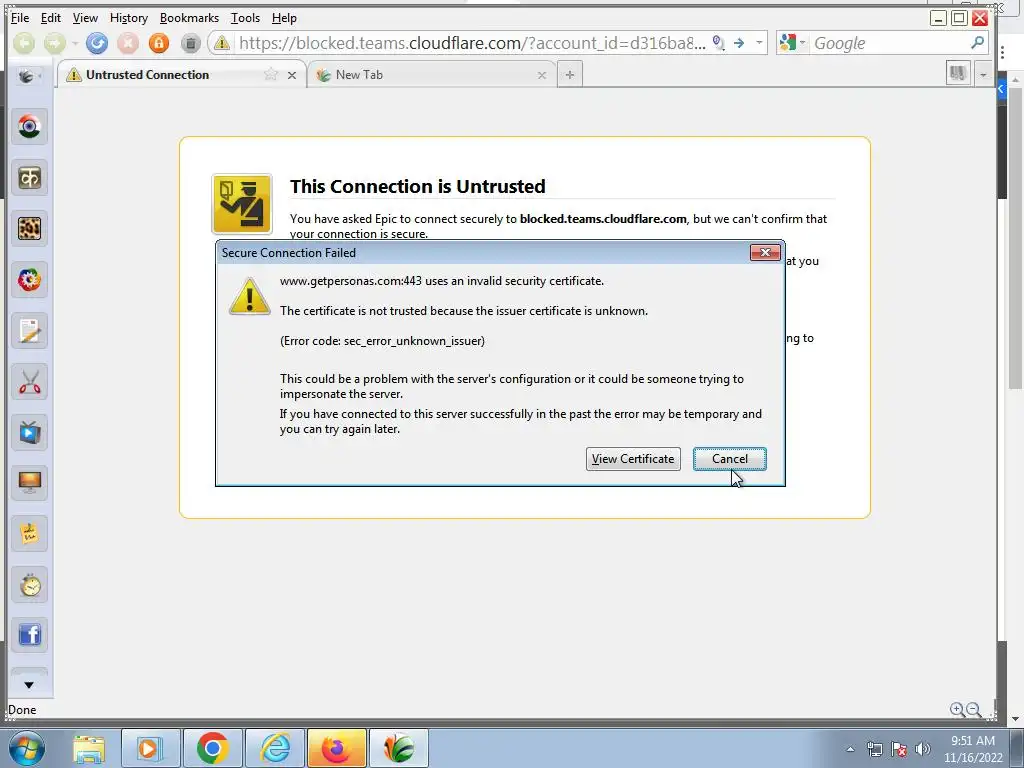The image size is (1024, 768).
Task: Open the computer monitor sidebar icon
Action: click(29, 483)
